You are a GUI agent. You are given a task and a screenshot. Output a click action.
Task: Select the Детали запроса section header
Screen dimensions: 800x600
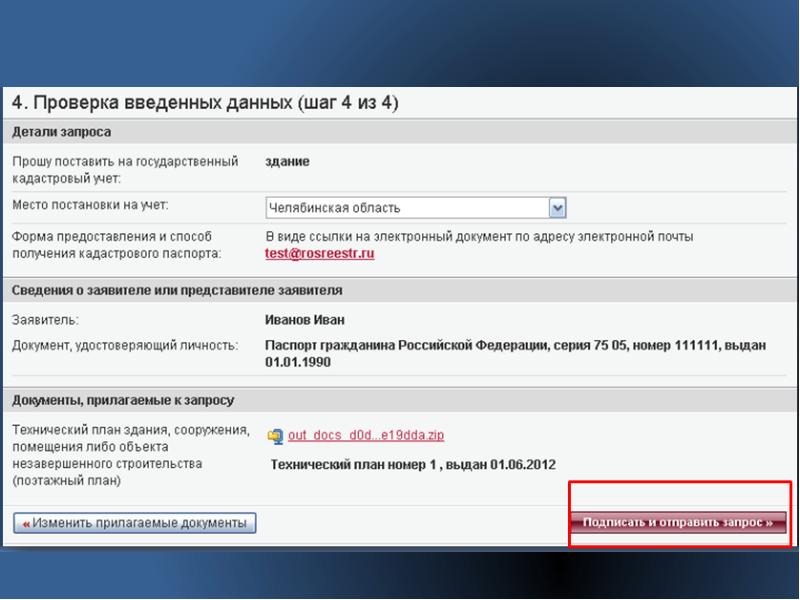point(62,132)
